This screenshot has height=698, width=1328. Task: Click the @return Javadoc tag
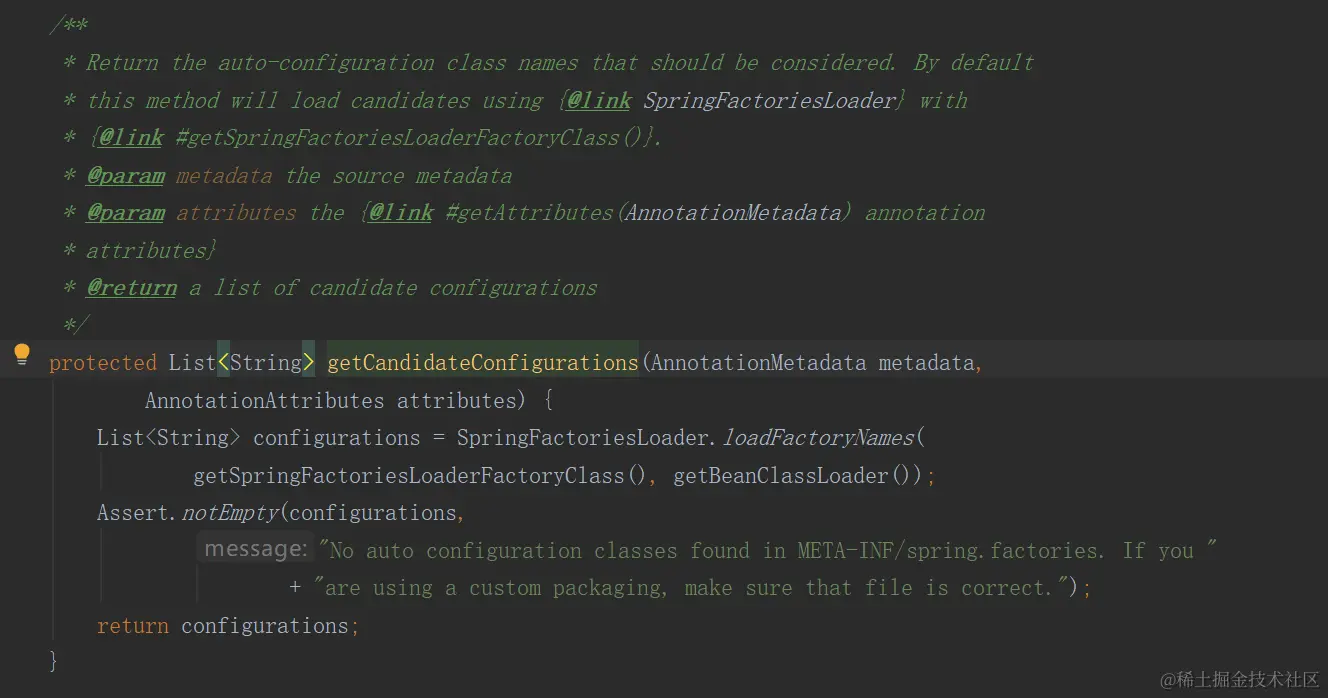click(131, 288)
